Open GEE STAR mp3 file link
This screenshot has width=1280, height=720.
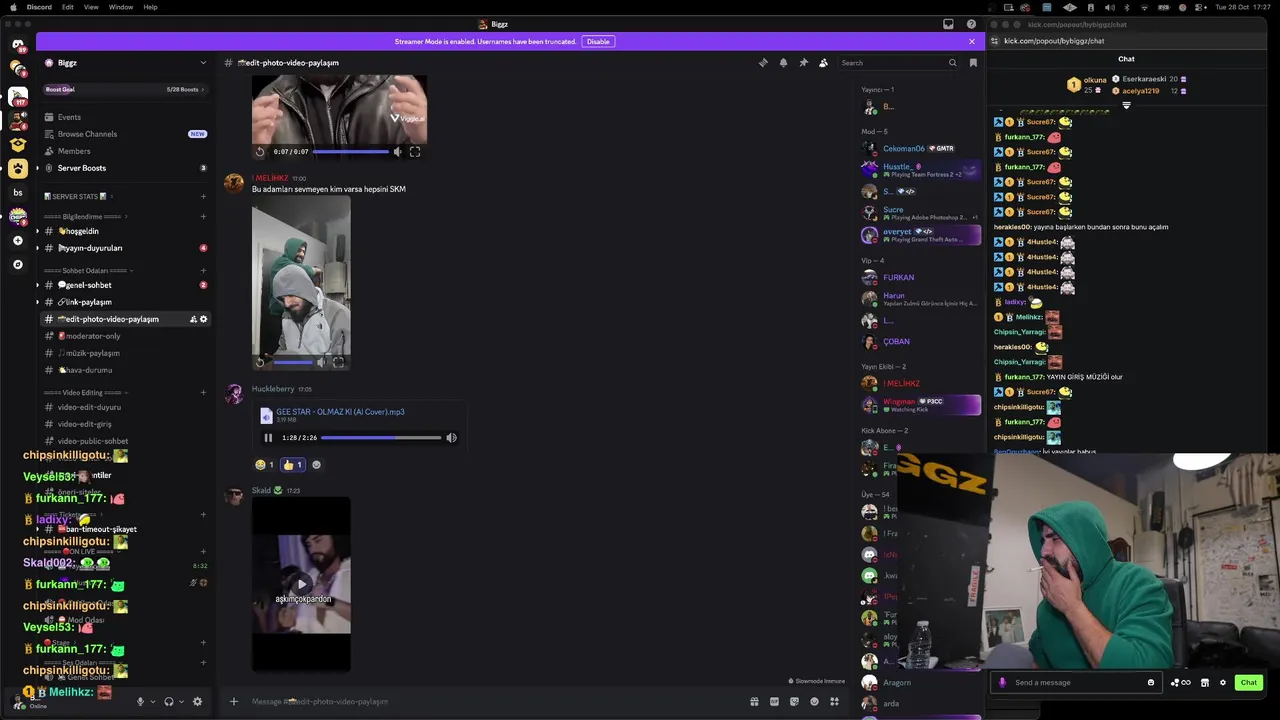[x=340, y=411]
